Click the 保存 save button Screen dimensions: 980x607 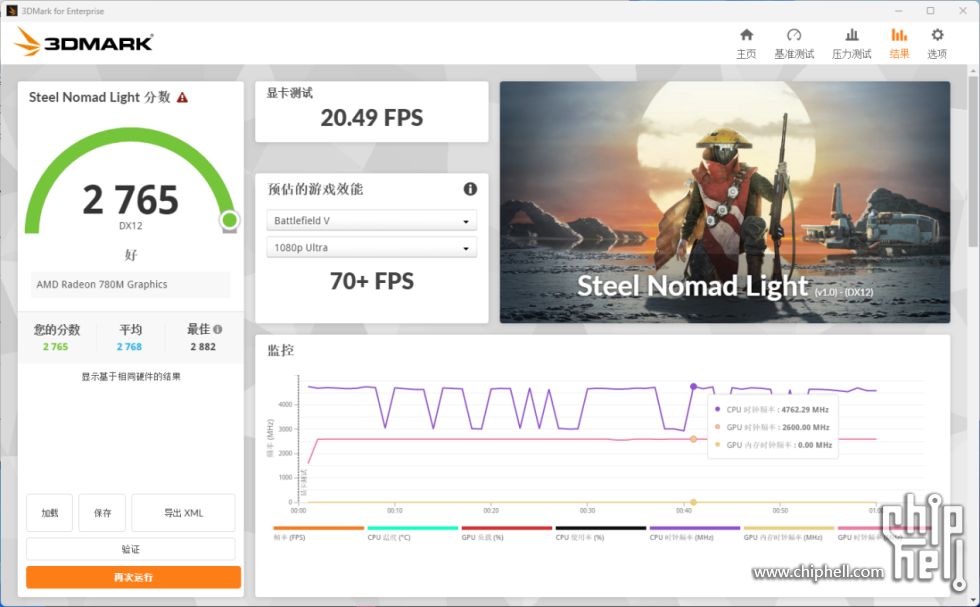pyautogui.click(x=102, y=513)
